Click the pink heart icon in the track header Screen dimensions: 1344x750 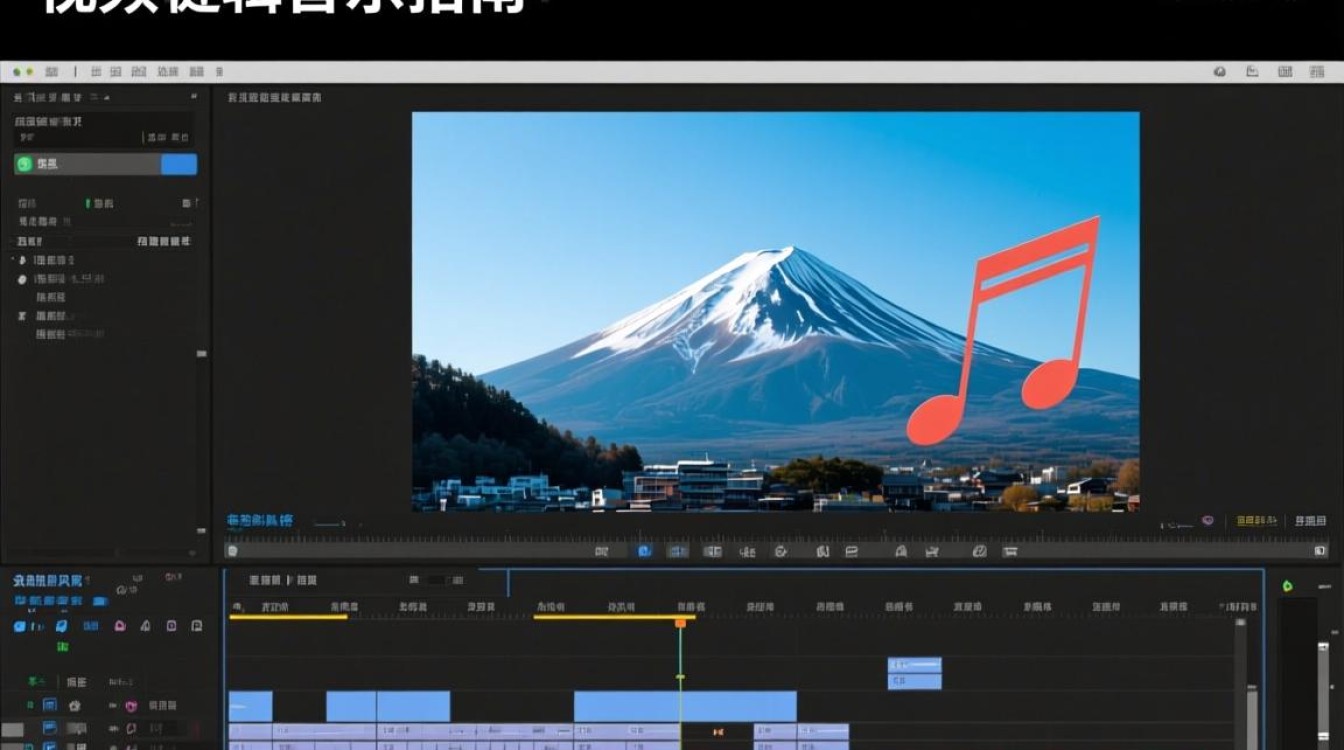(x=130, y=706)
